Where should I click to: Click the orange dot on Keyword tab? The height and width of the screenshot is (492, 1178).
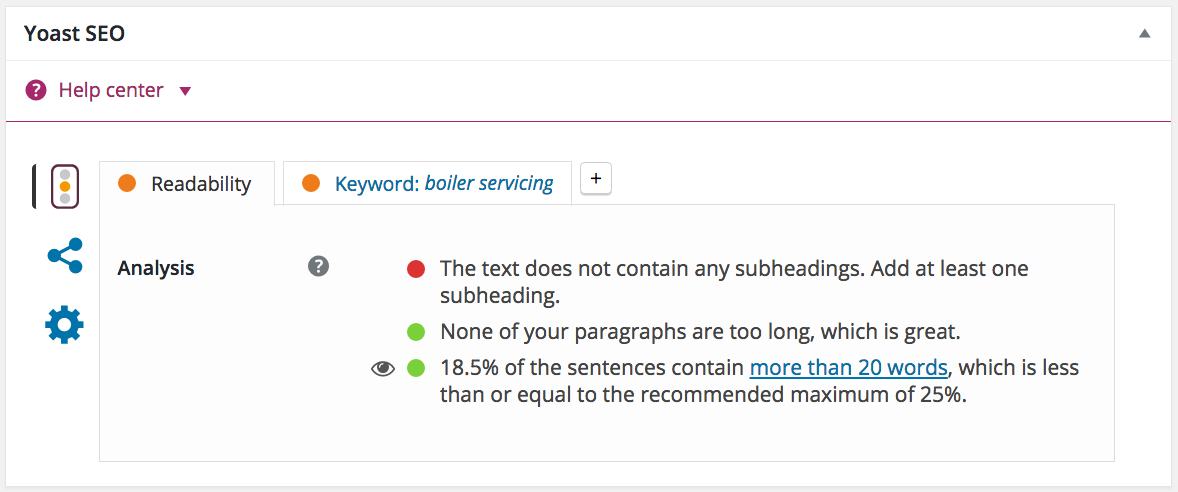[311, 183]
